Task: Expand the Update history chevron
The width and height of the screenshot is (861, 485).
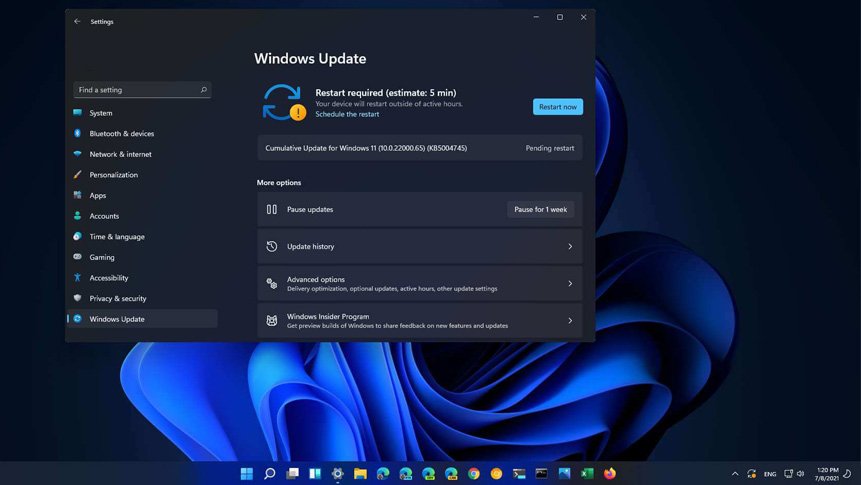Action: [x=570, y=247]
